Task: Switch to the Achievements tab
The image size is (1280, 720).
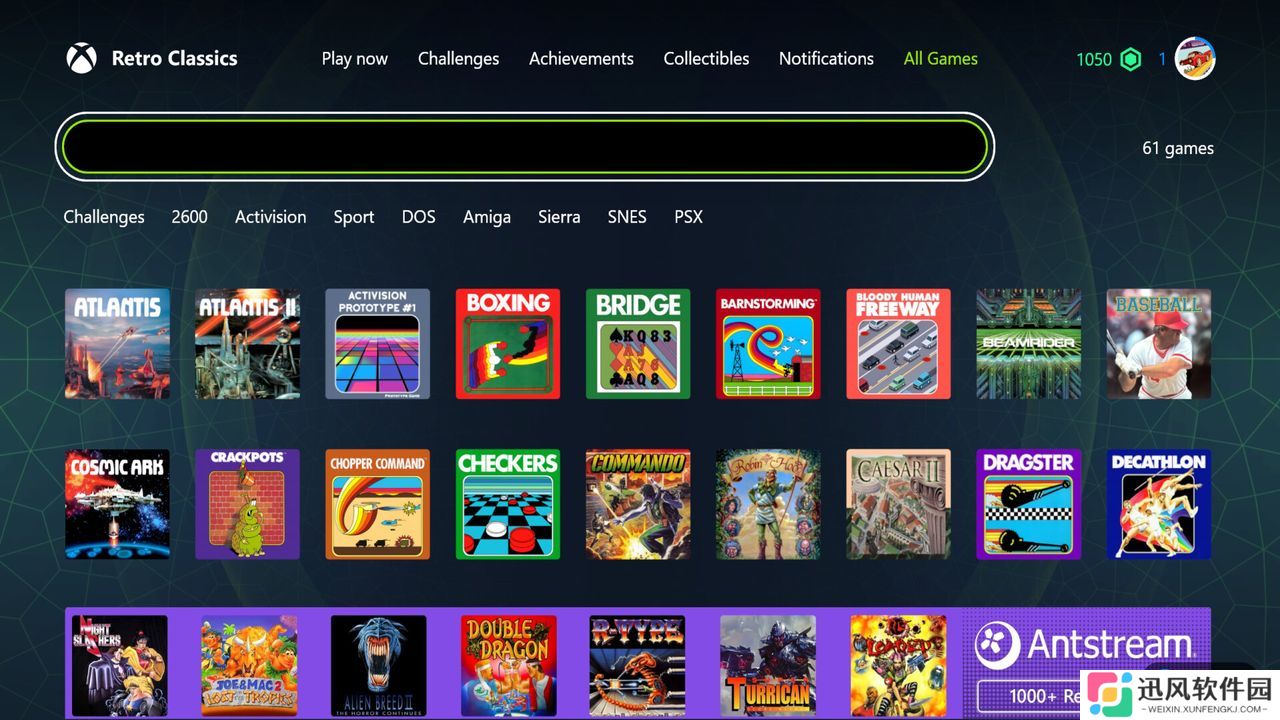Action: tap(581, 59)
